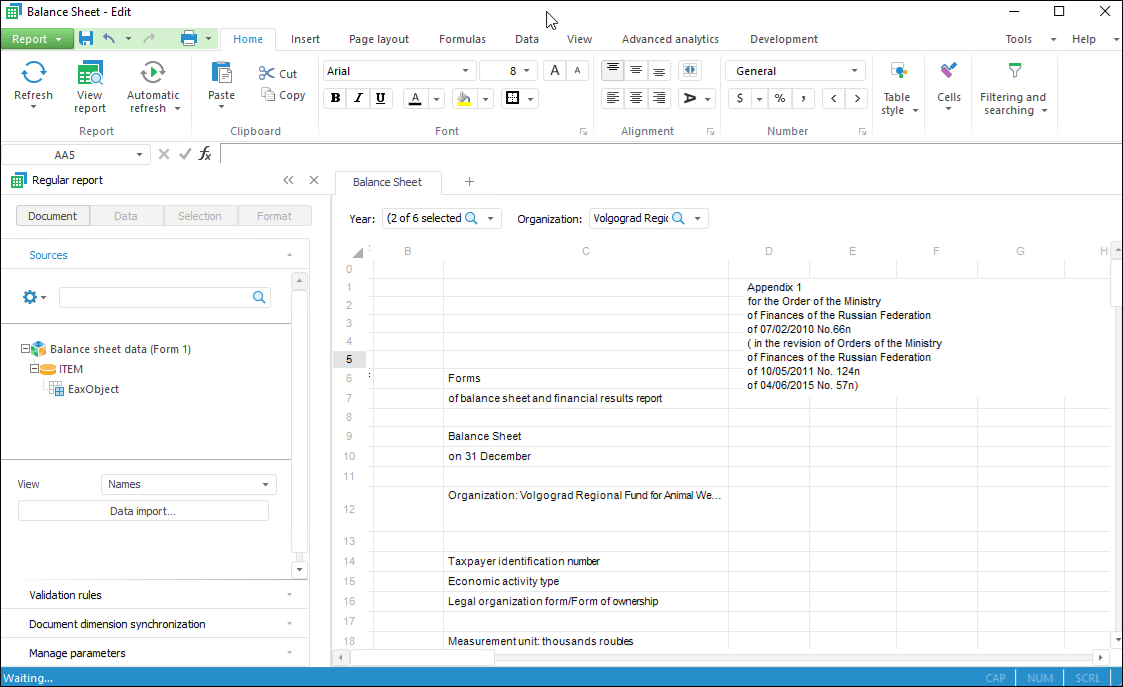
Task: Click the Table style icon
Action: point(898,72)
